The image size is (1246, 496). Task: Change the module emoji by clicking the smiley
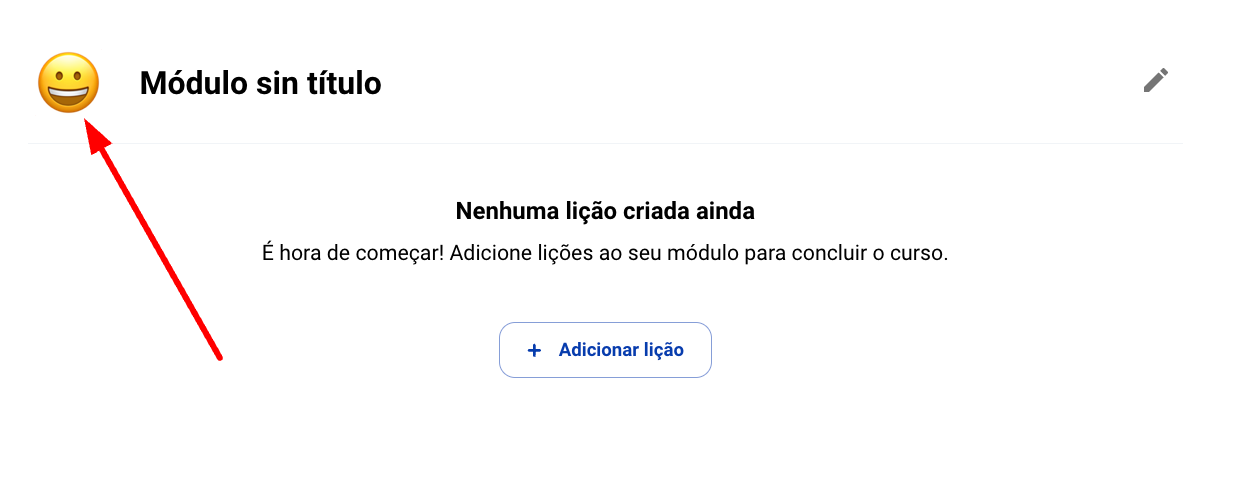click(x=69, y=82)
